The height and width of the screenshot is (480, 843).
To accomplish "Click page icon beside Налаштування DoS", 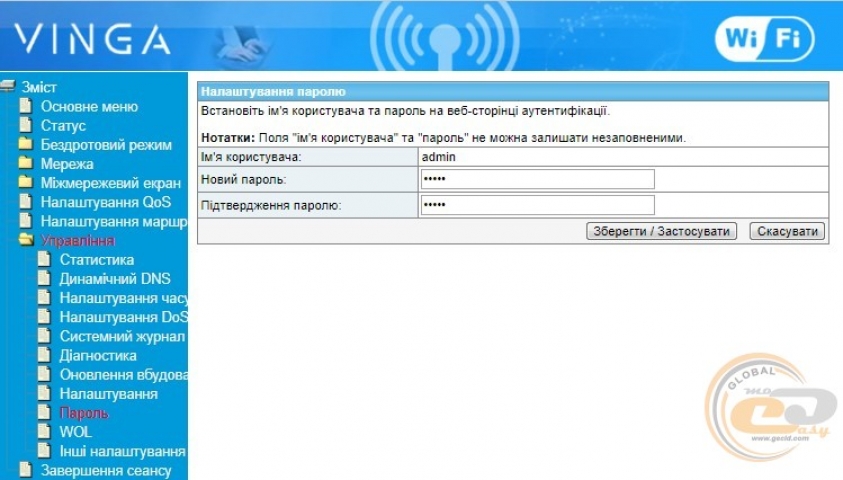I will click(x=45, y=317).
